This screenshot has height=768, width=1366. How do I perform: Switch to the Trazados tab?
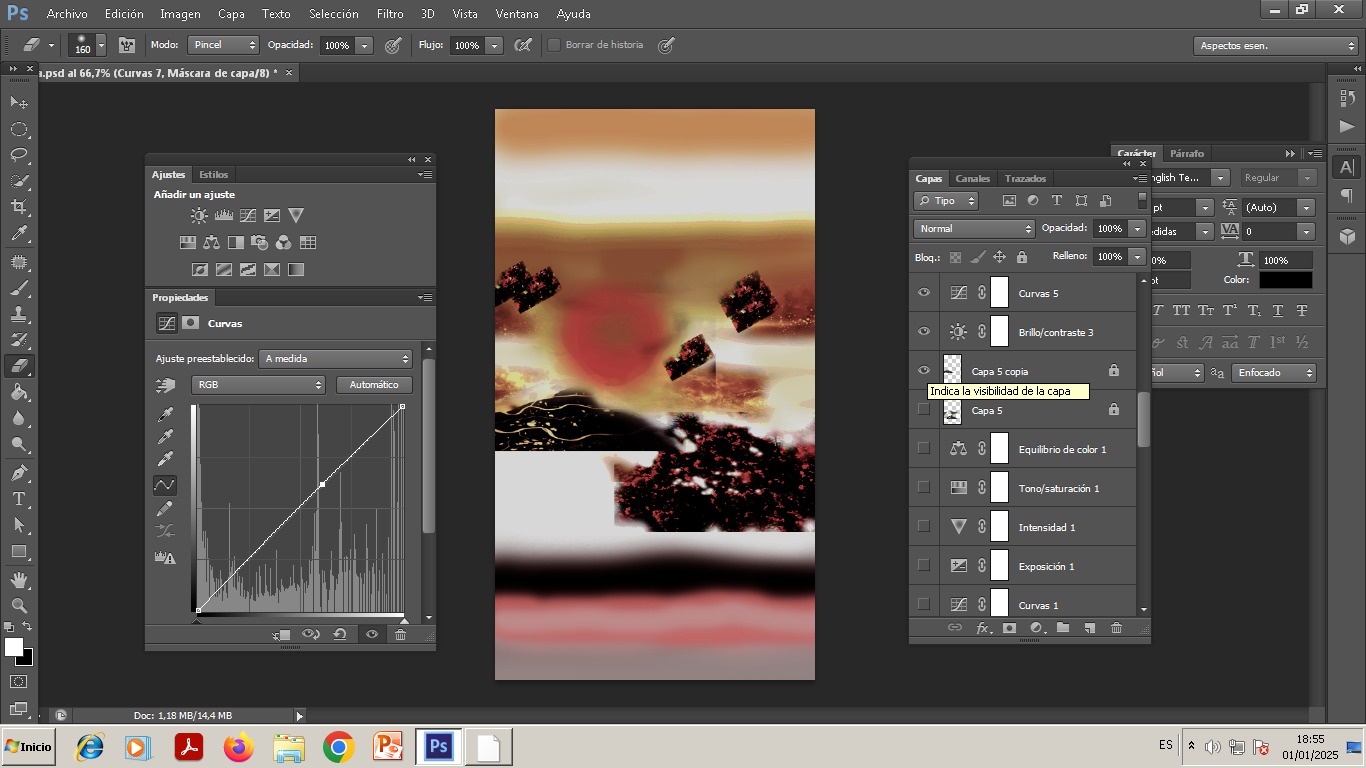pos(1025,178)
